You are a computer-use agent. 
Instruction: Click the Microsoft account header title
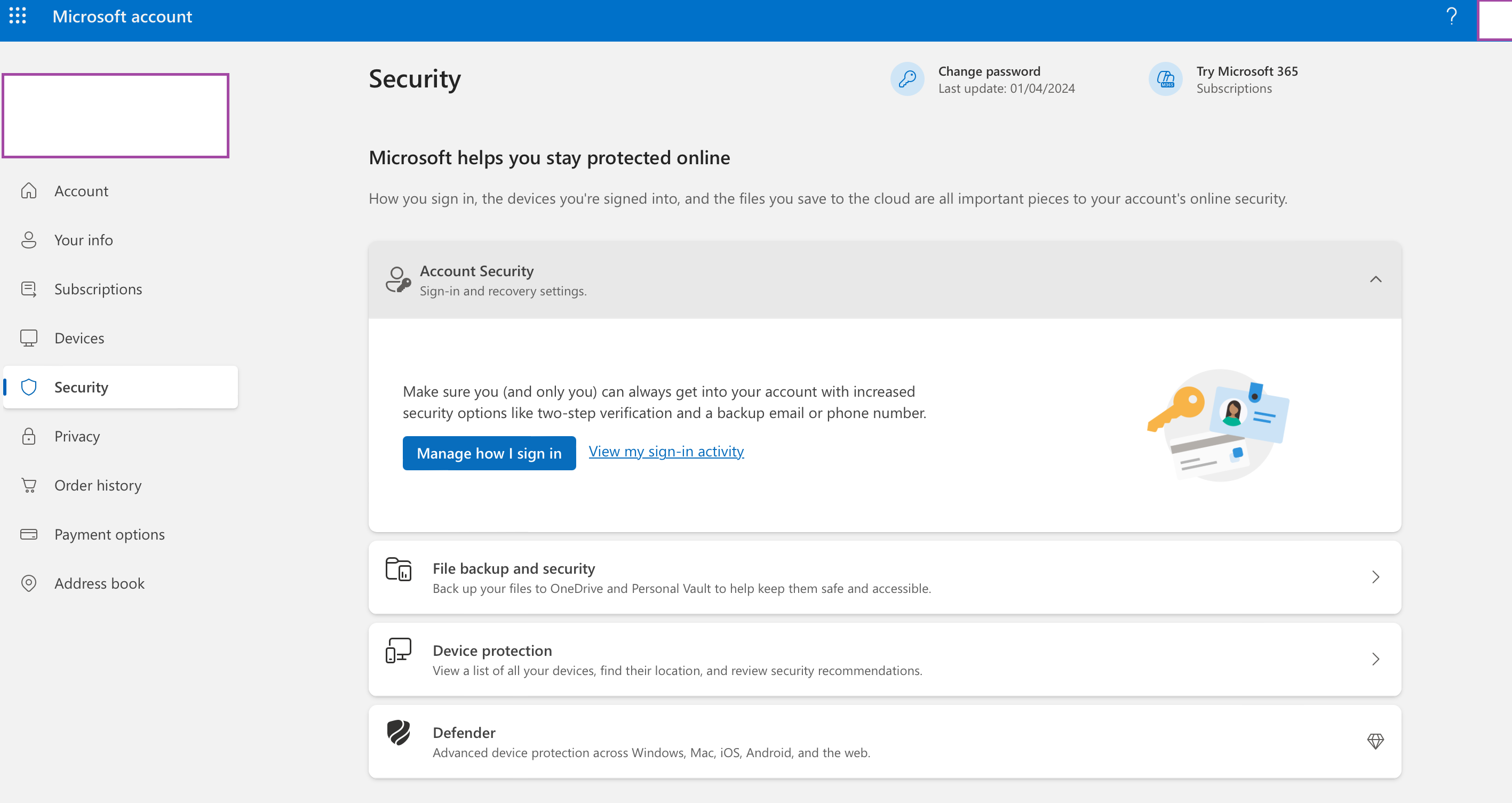click(122, 17)
